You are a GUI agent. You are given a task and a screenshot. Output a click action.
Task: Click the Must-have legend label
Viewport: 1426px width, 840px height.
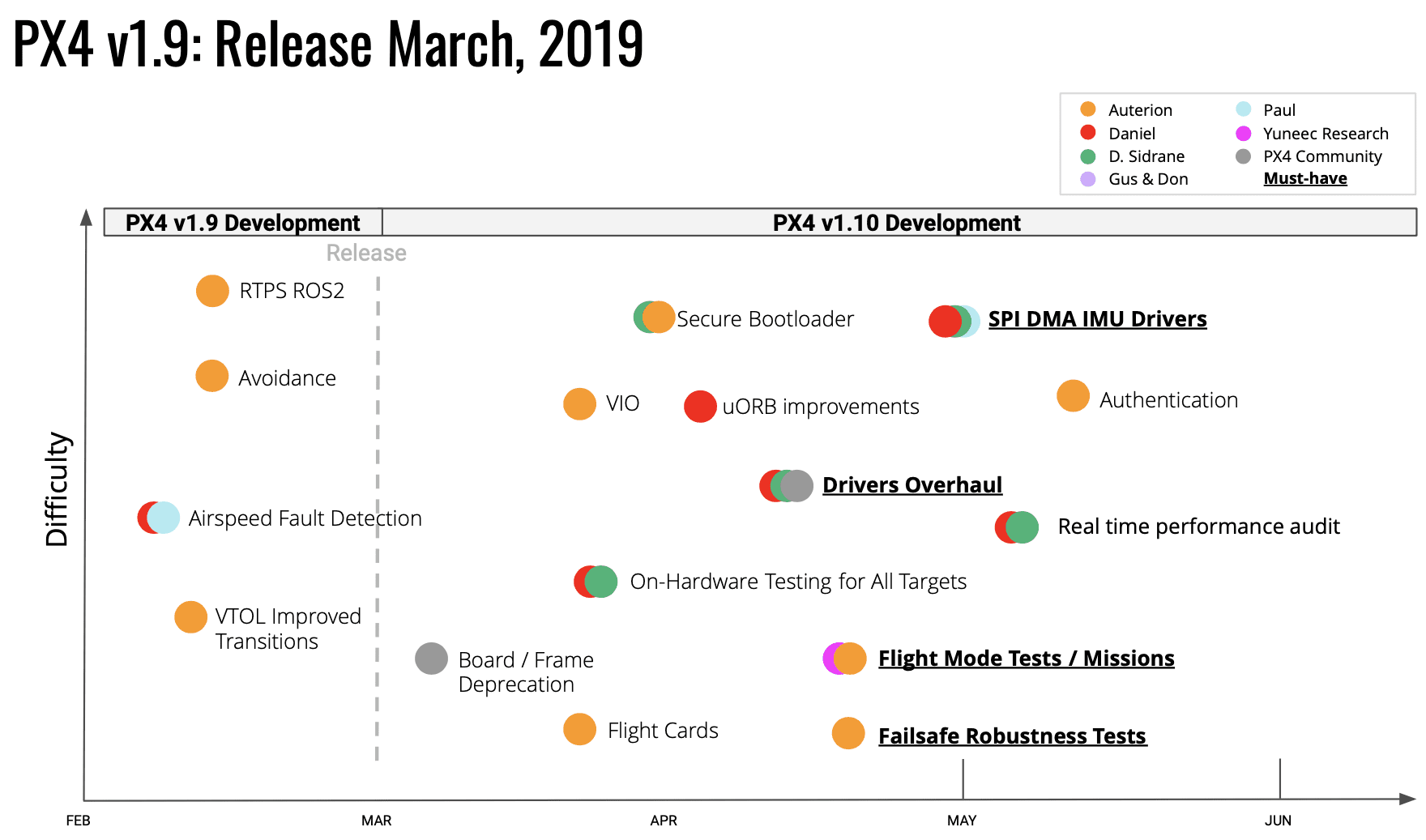click(x=1304, y=179)
